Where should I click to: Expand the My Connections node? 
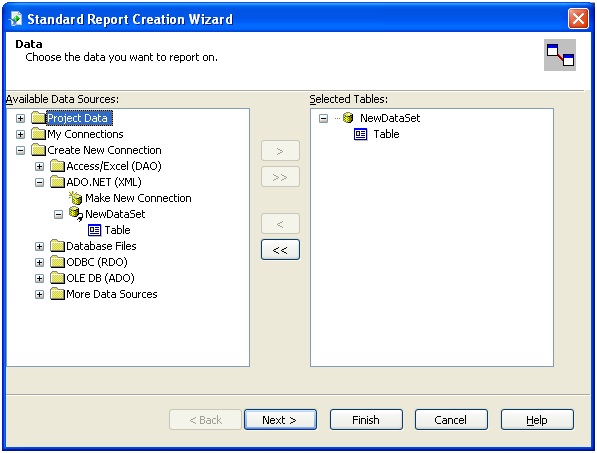pos(21,134)
